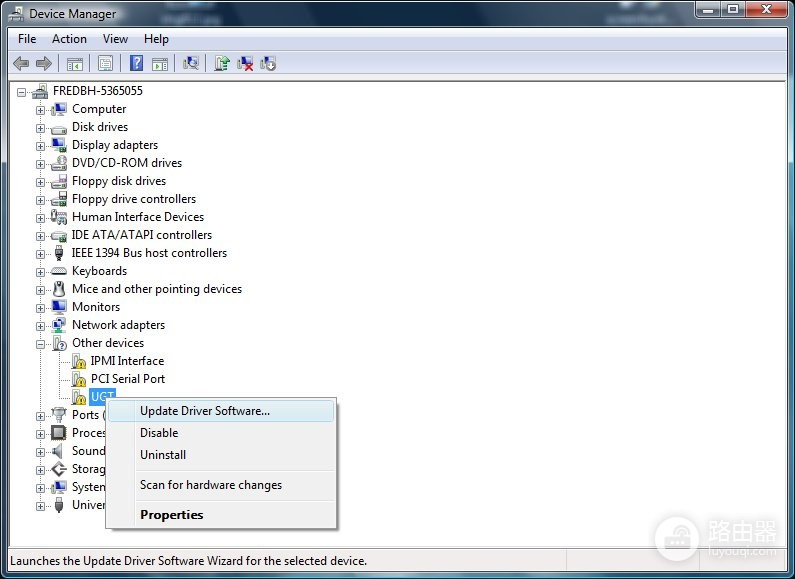Click the DVD/CD-ROM drives category icon

[59, 163]
